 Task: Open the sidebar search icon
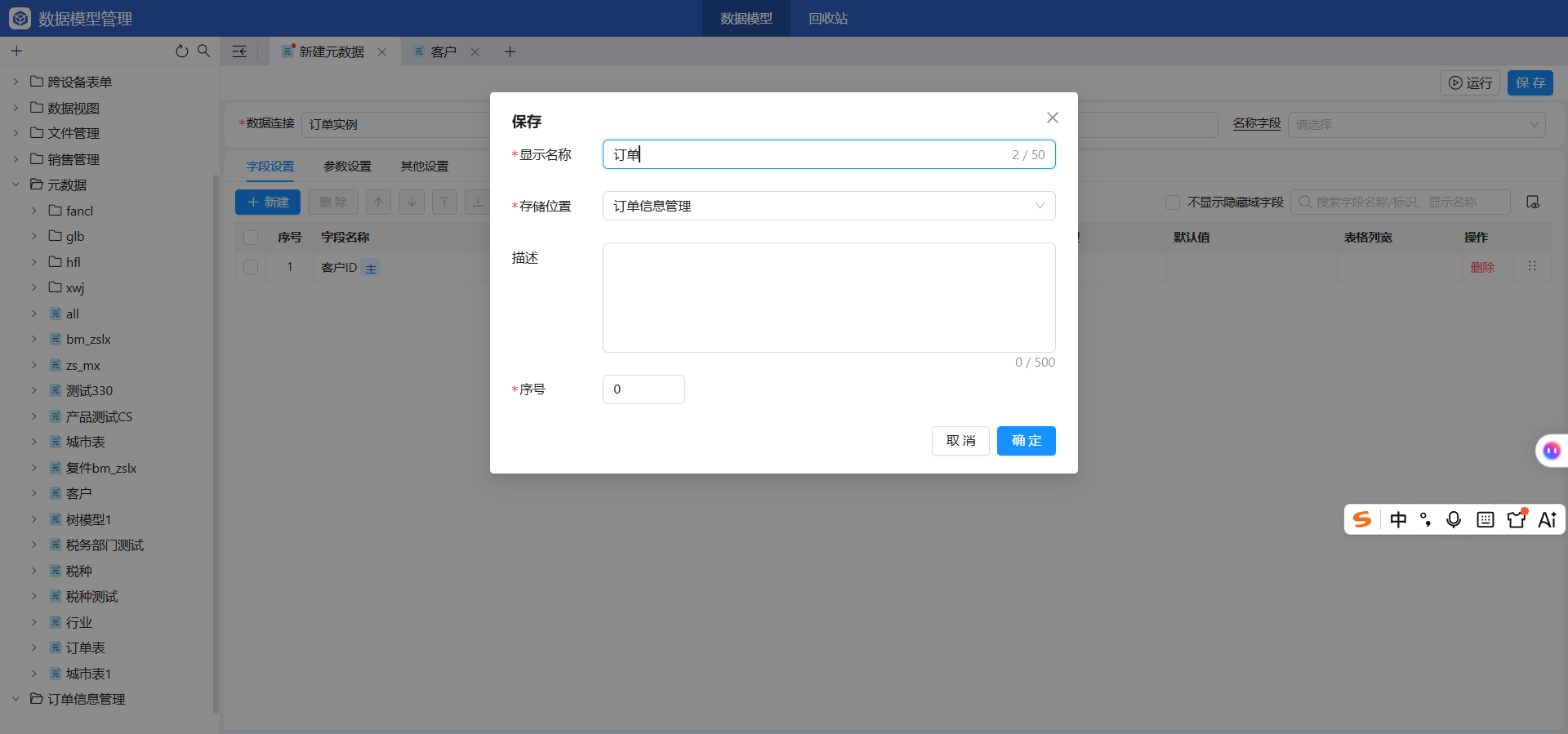(x=204, y=51)
